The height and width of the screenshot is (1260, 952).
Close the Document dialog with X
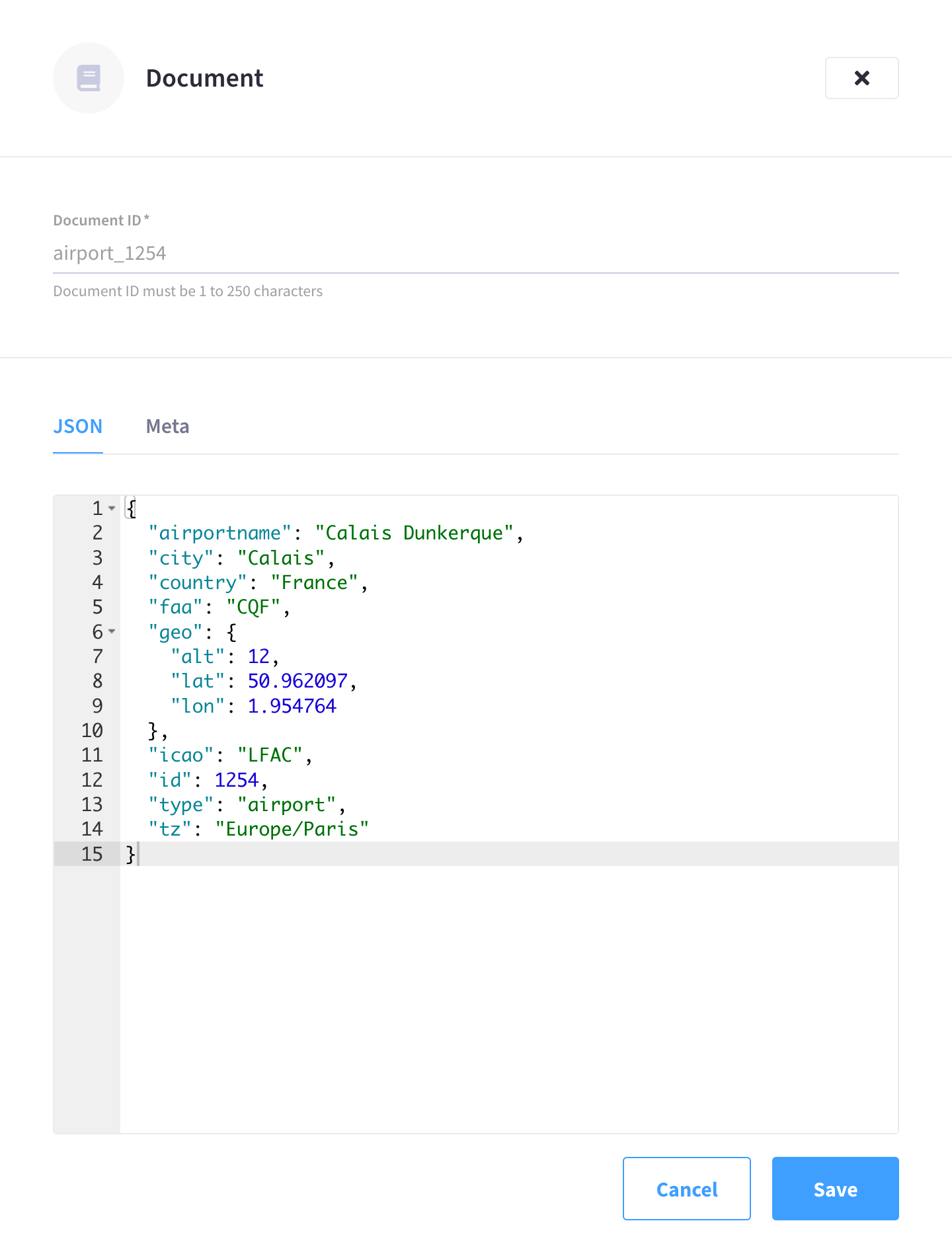[x=861, y=78]
